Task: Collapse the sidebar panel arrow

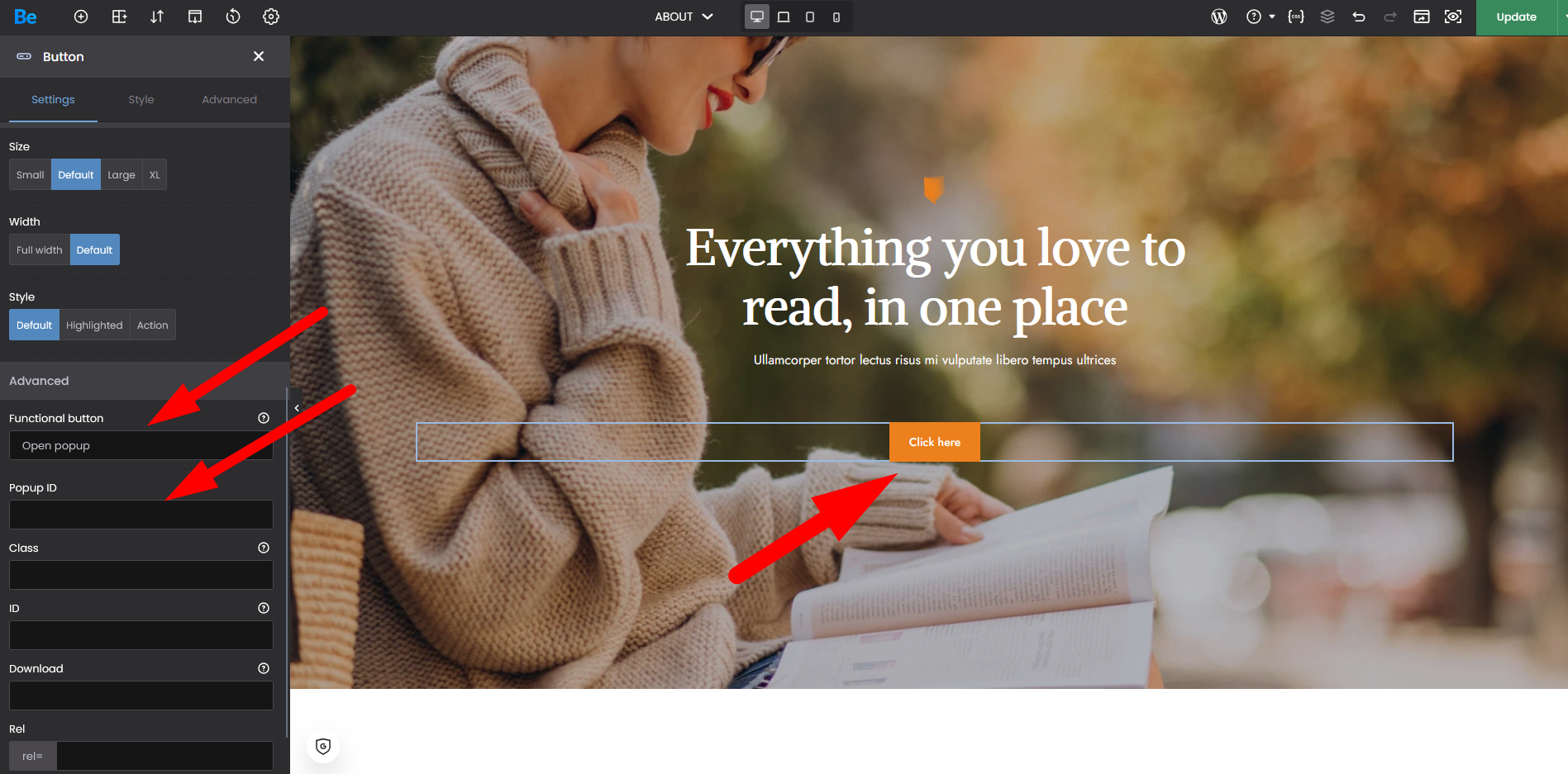Action: 297,408
